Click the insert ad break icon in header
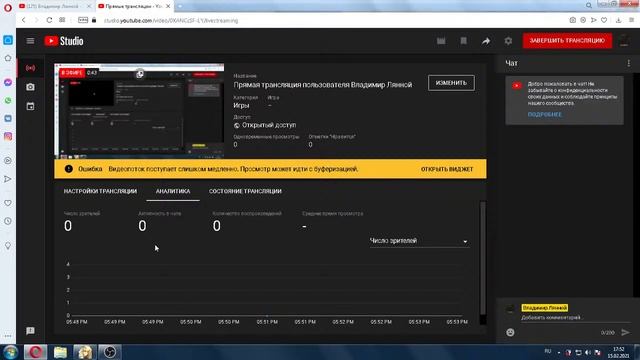This screenshot has height=360, width=640. point(464,41)
